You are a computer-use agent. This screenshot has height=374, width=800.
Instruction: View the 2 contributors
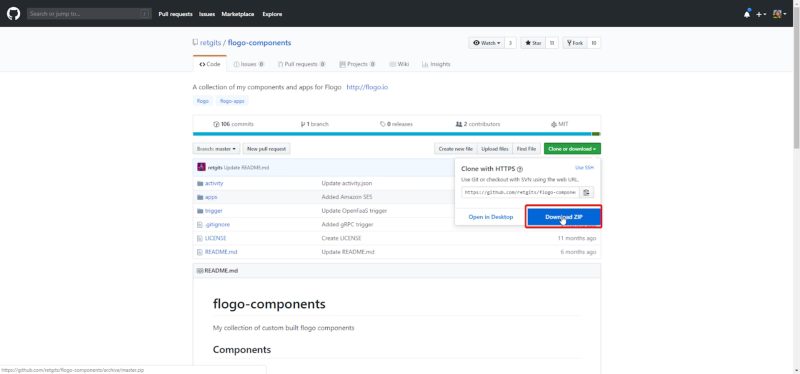pyautogui.click(x=478, y=124)
